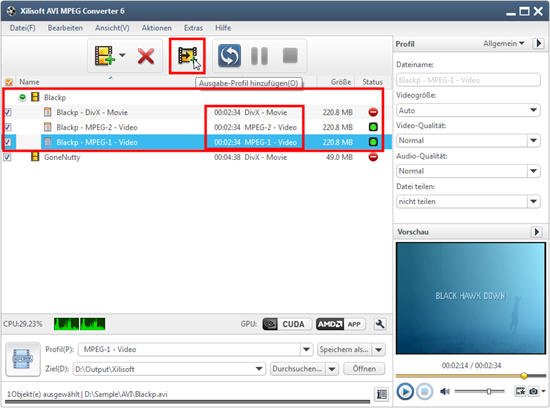Click the Durchsuchen... button
The image size is (550, 408).
tap(297, 369)
